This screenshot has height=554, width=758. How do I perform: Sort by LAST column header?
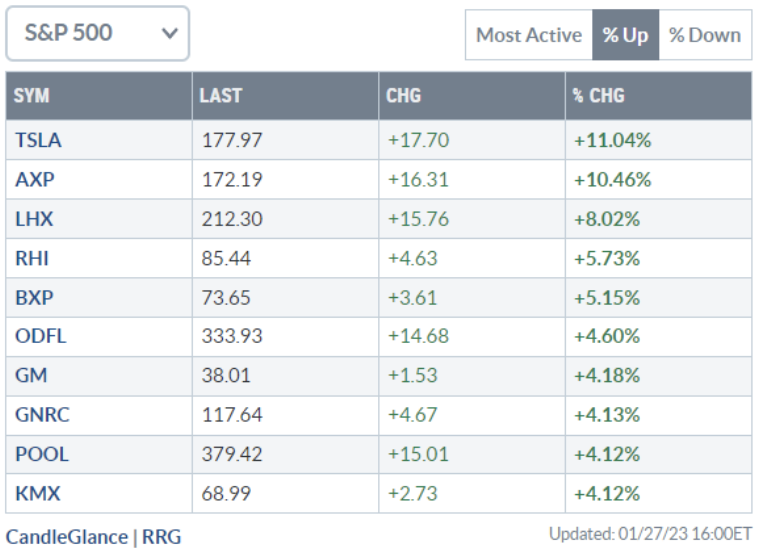[220, 96]
